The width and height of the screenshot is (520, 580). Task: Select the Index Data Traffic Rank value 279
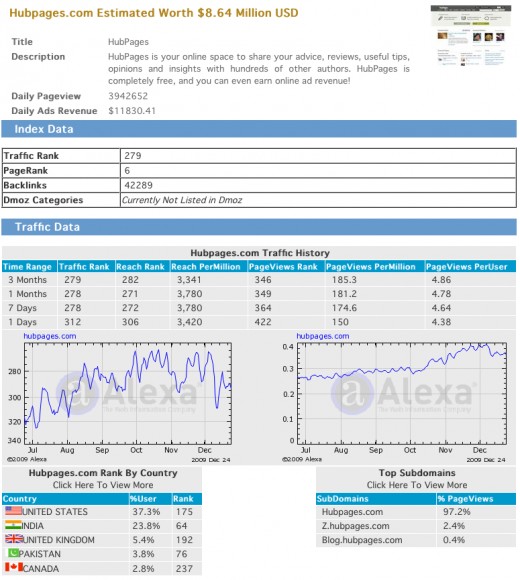133,156
